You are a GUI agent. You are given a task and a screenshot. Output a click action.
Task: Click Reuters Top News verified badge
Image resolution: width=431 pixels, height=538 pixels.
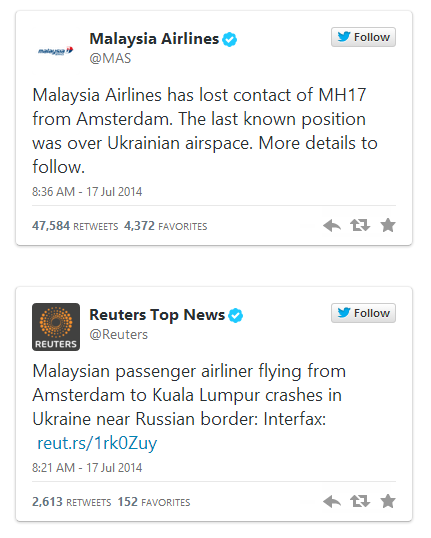tap(235, 315)
